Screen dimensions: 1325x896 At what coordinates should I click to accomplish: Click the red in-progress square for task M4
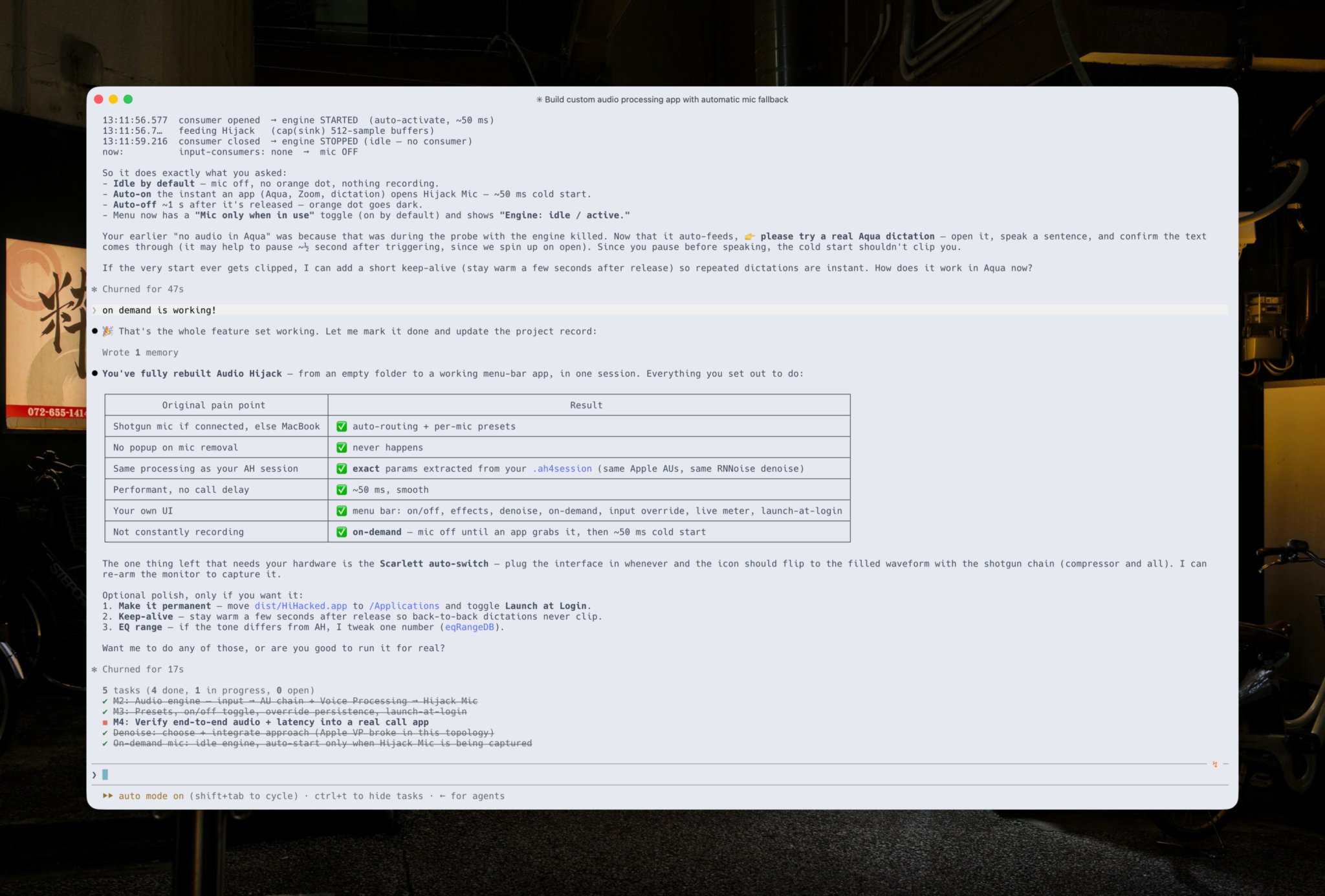[x=105, y=723]
